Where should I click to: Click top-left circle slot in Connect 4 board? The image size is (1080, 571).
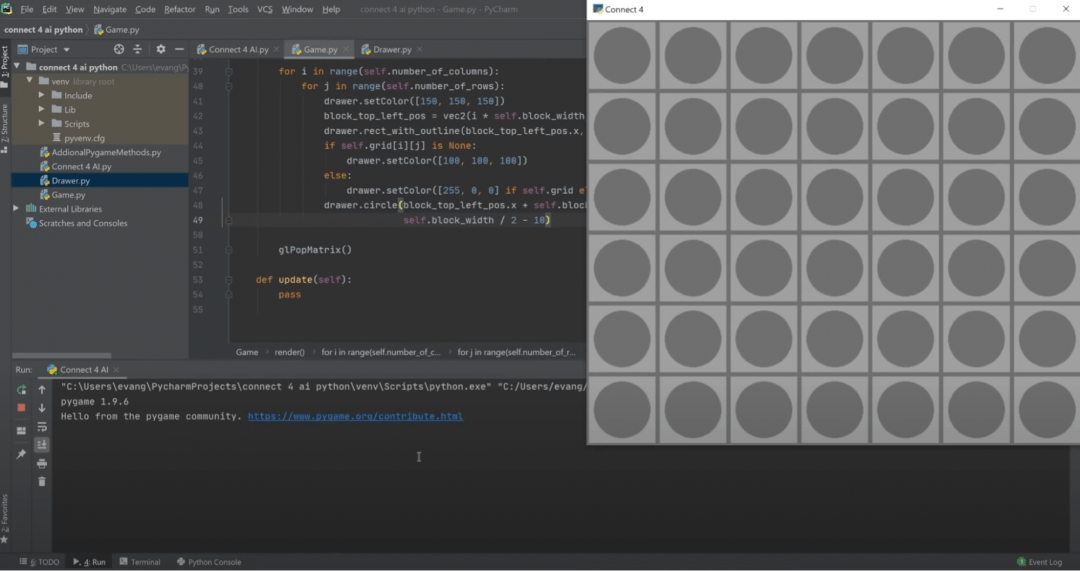coord(622,56)
